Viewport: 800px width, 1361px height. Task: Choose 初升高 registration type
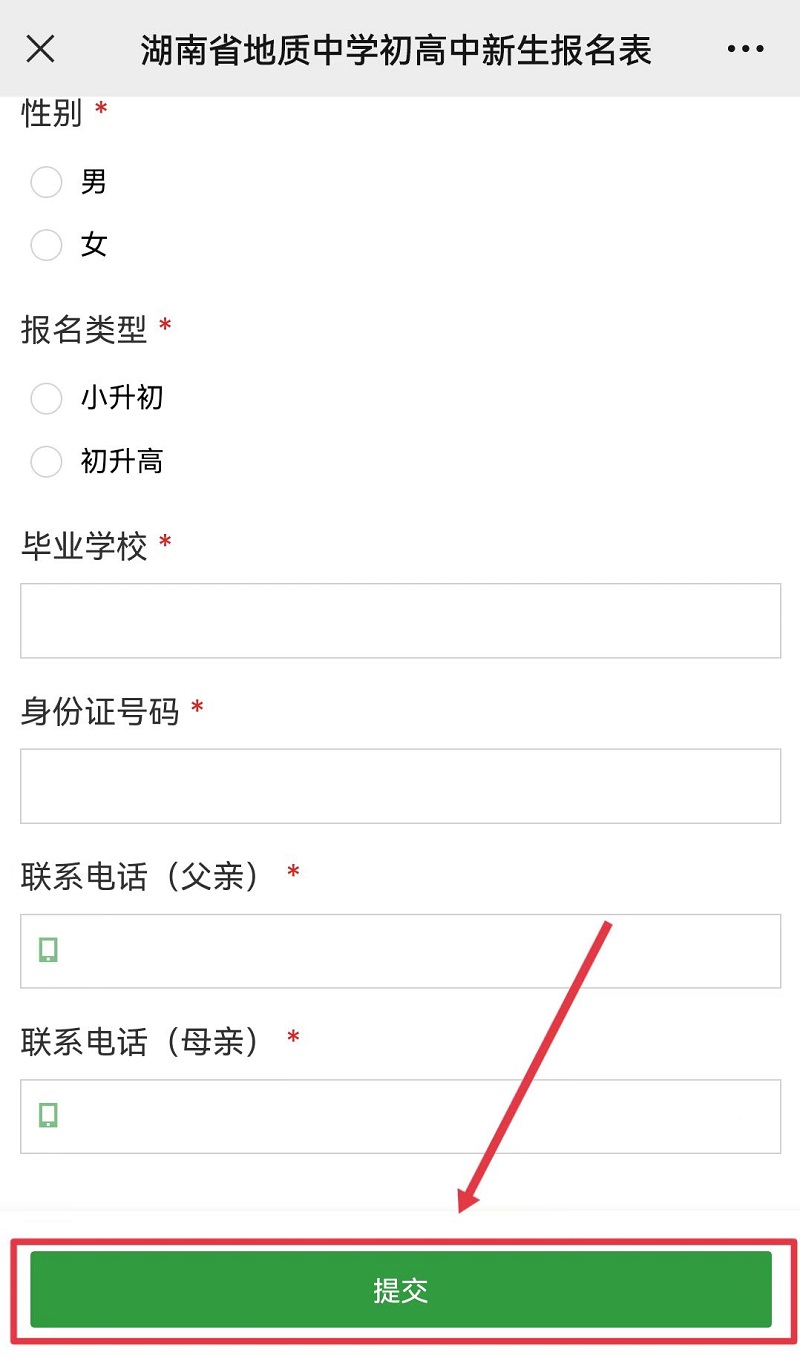47,462
